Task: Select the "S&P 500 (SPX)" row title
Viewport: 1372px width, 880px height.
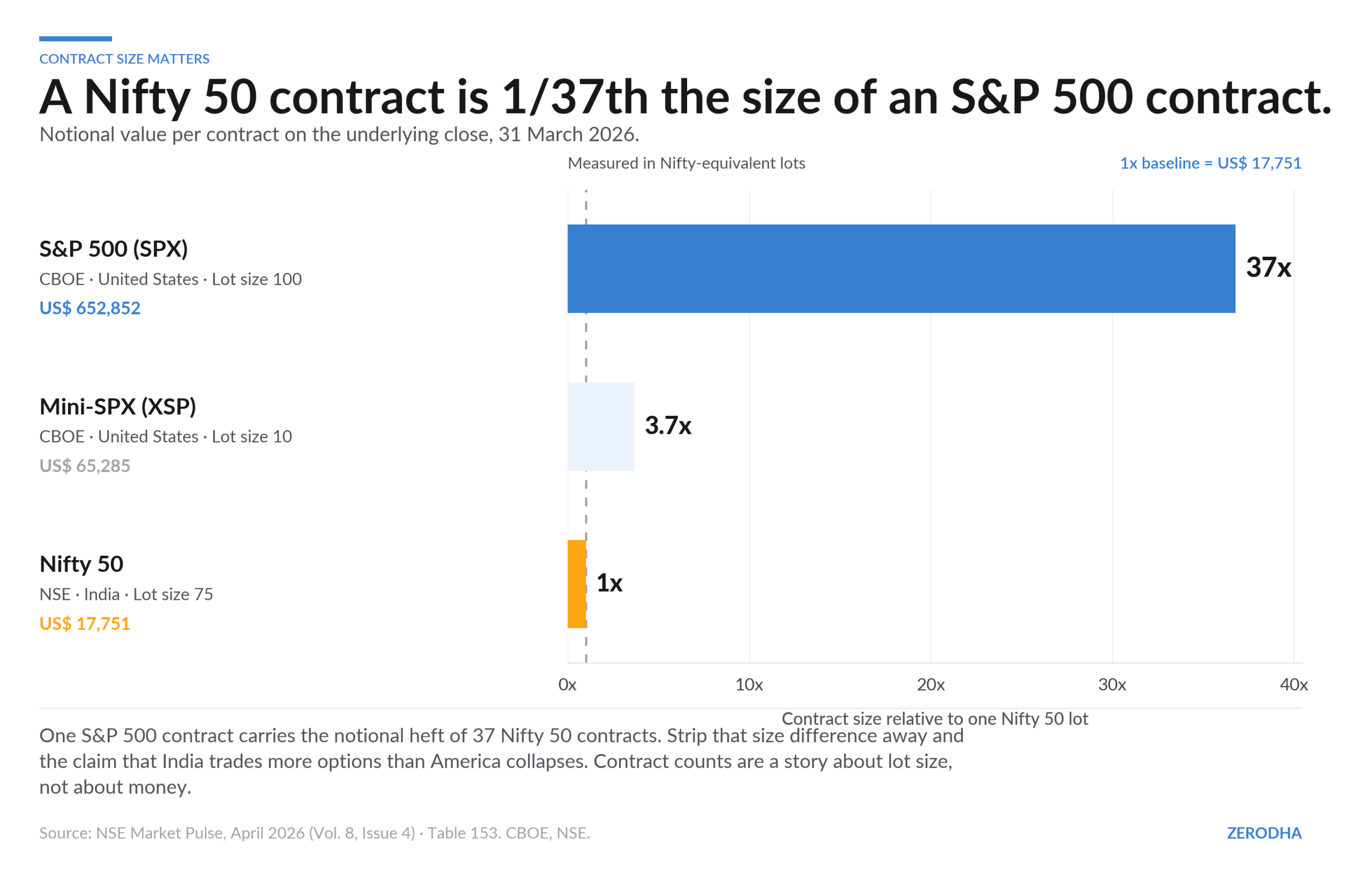Action: click(113, 249)
